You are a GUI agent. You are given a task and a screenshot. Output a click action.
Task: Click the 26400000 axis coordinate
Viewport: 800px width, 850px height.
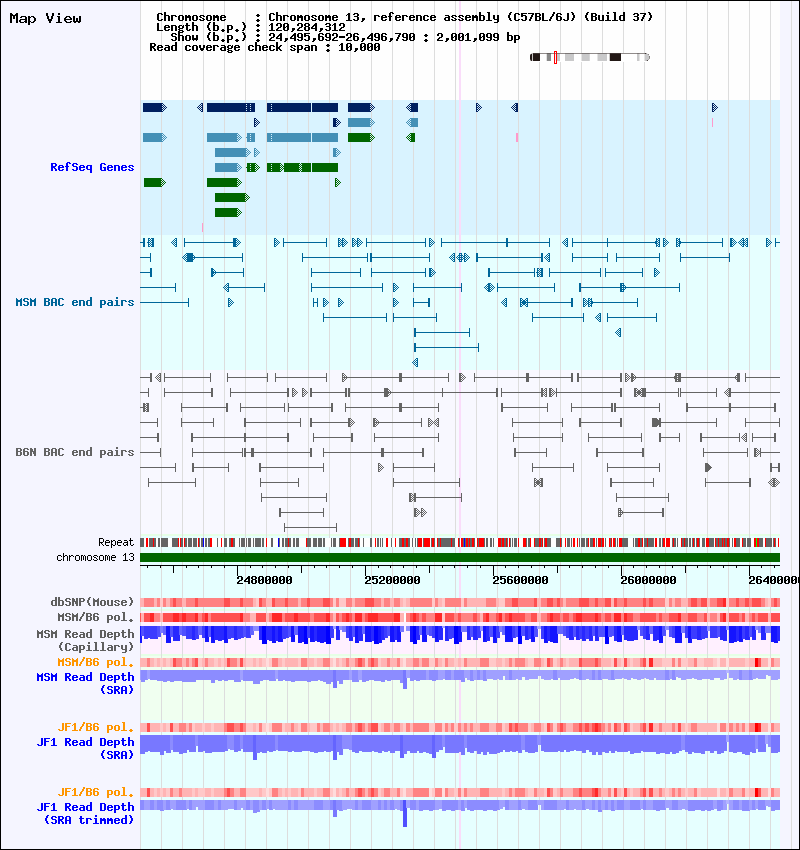[774, 580]
